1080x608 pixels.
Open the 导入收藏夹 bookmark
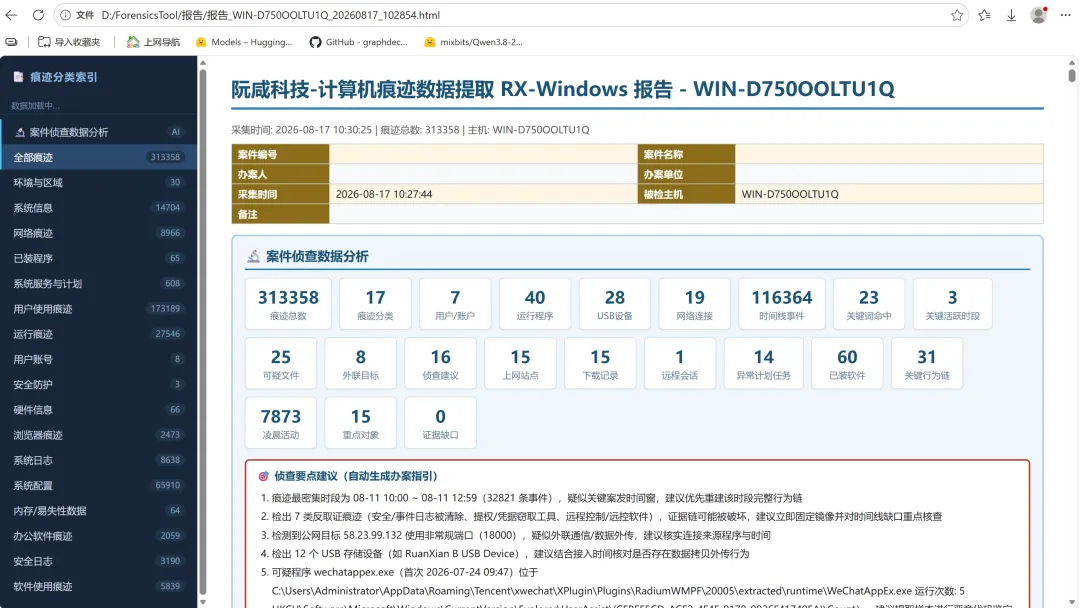pyautogui.click(x=69, y=42)
